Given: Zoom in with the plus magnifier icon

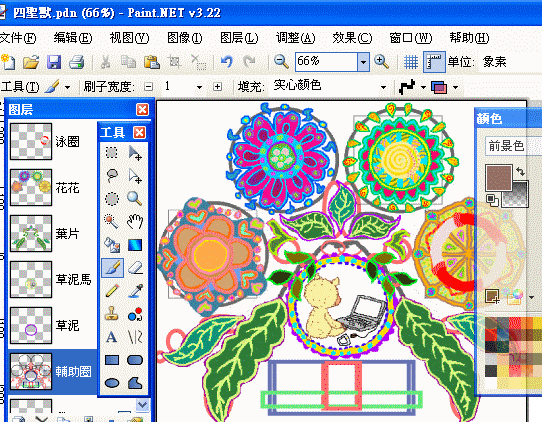Looking at the screenshot, I should tap(382, 62).
